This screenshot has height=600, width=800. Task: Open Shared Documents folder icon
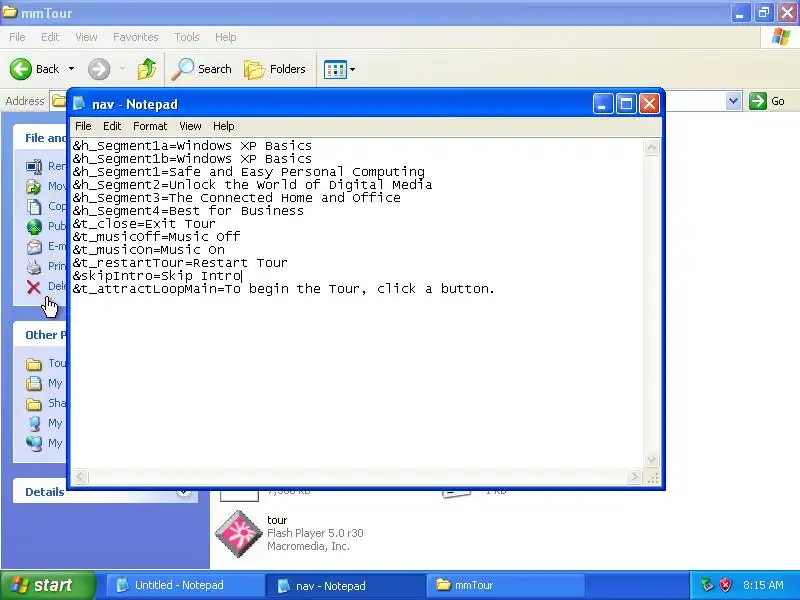click(x=34, y=404)
